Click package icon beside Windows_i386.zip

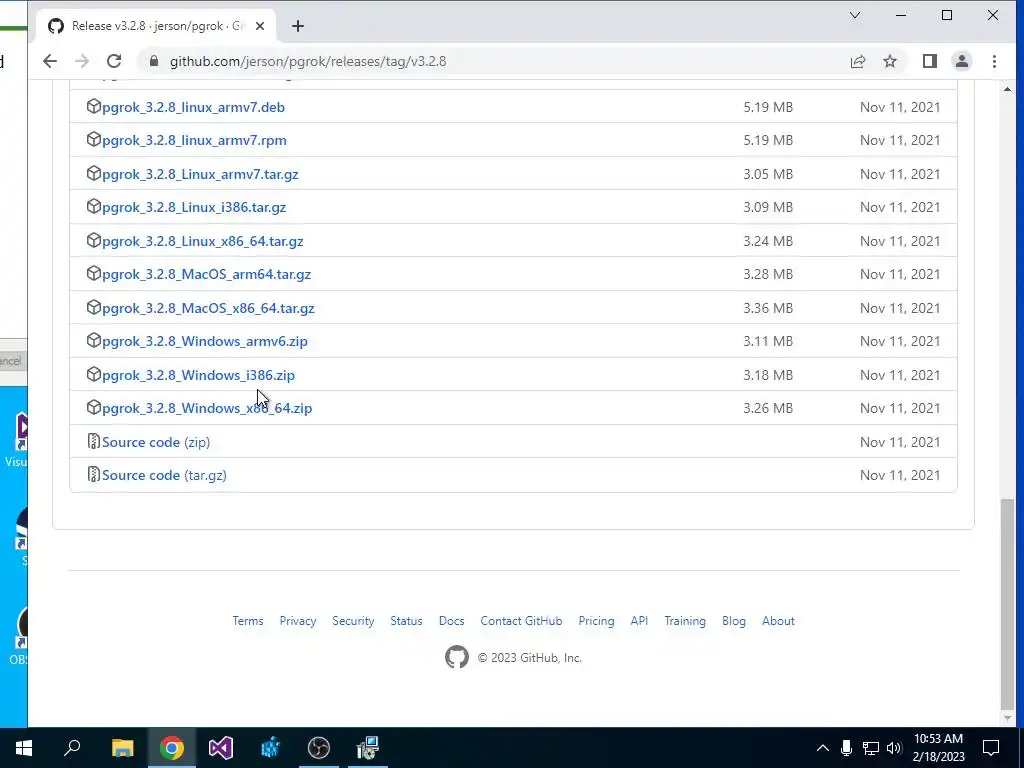tap(93, 374)
